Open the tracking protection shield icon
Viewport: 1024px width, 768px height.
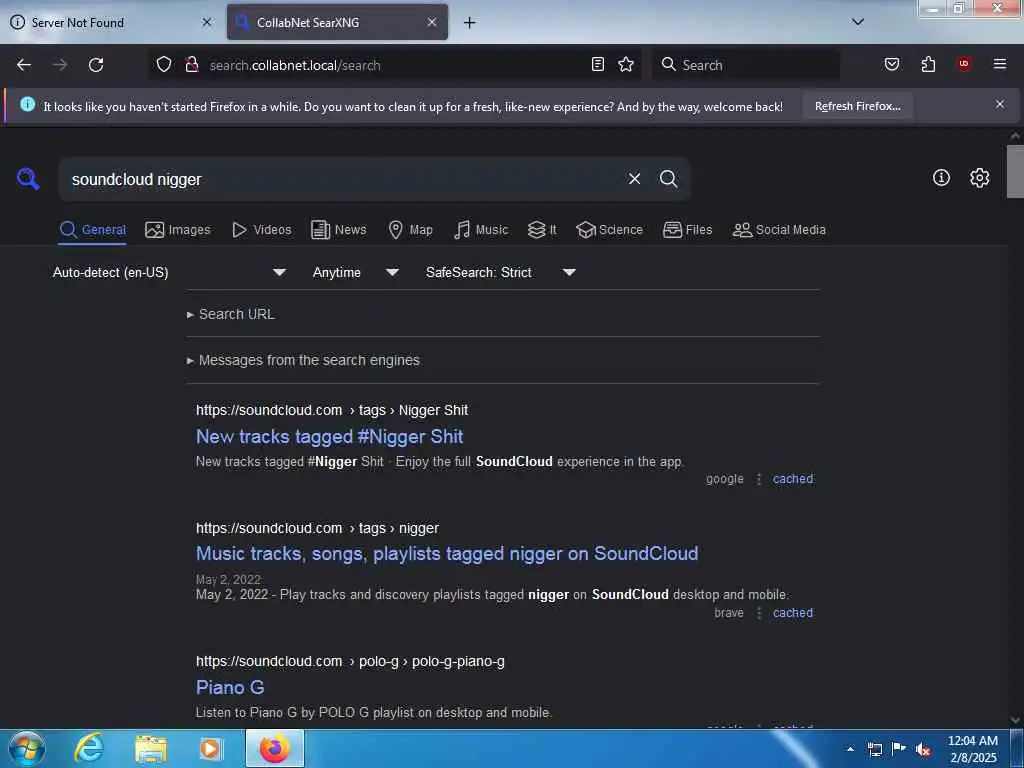pos(164,64)
